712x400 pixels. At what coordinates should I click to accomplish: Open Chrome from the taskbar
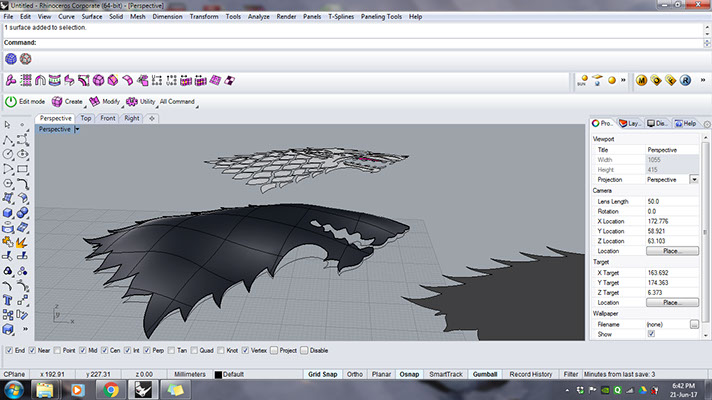111,390
